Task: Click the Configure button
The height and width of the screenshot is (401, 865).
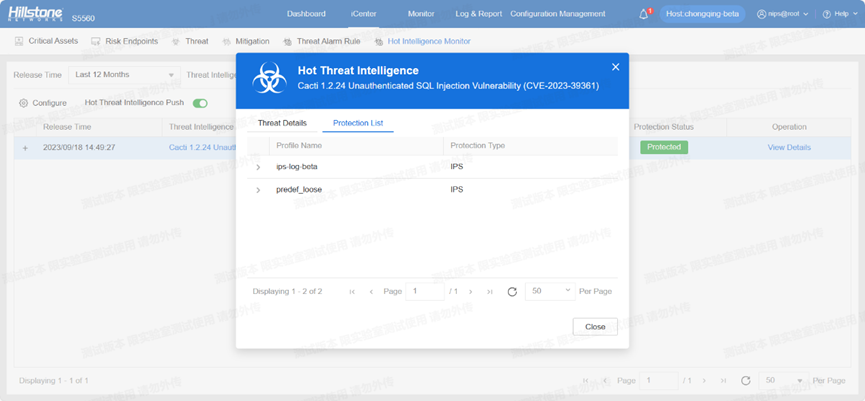Action: pos(43,103)
